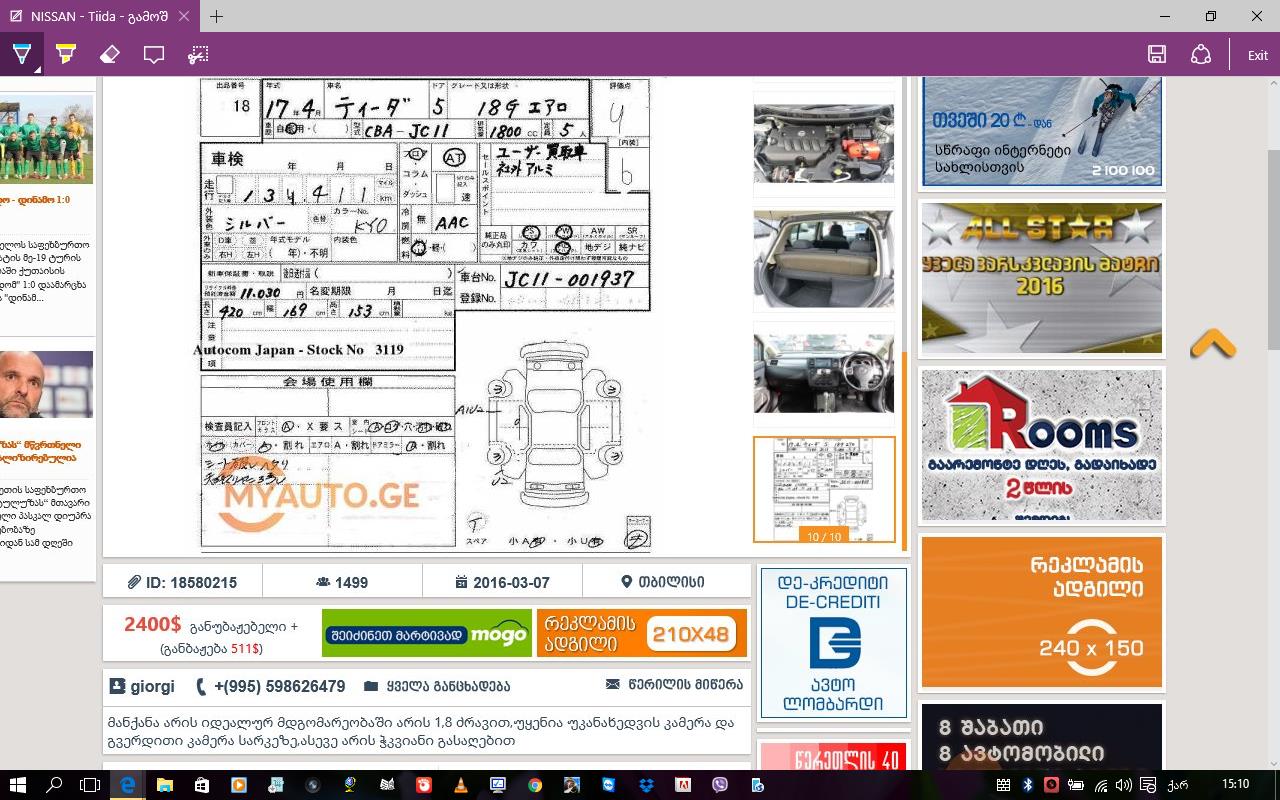
Task: Click the main auction sheet image
Action: (x=426, y=314)
